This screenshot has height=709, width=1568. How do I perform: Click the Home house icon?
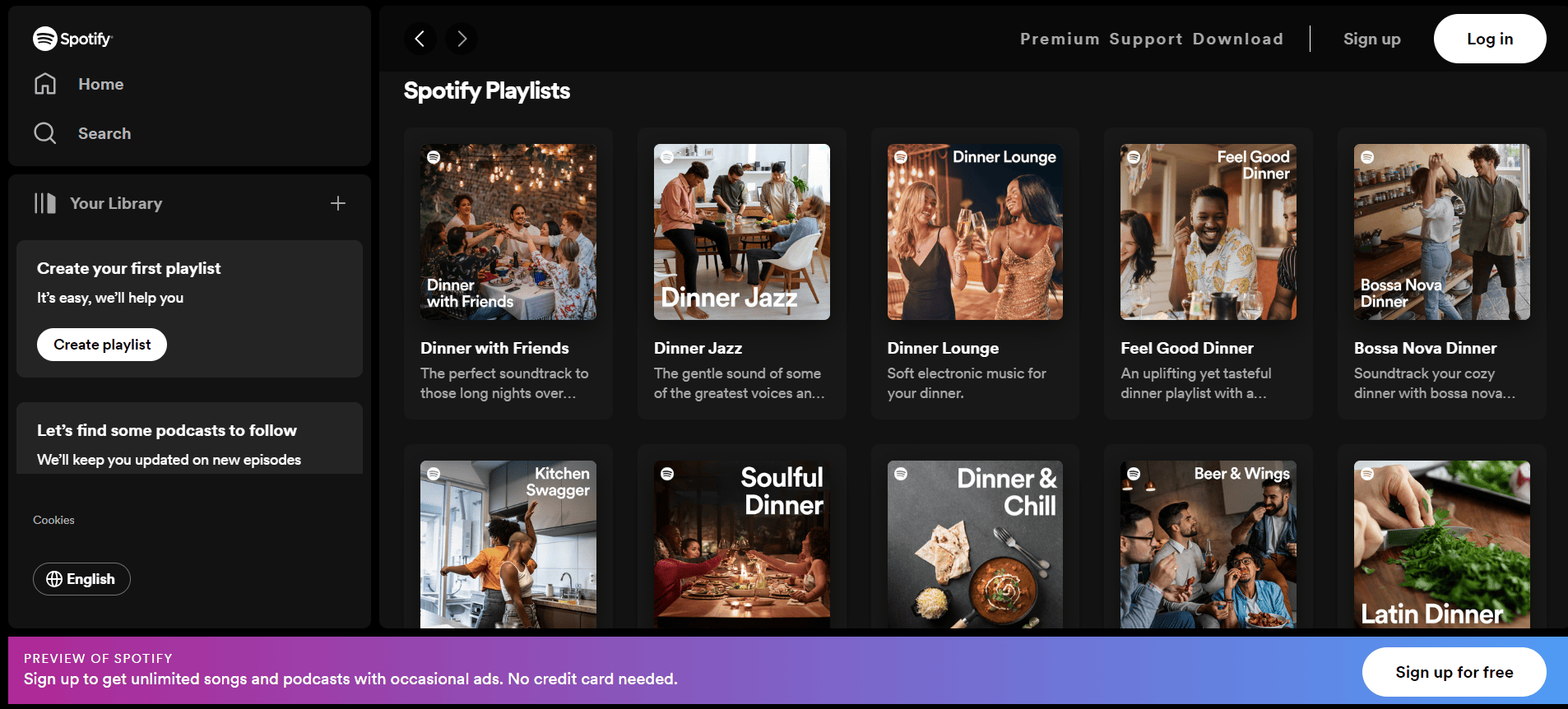45,84
